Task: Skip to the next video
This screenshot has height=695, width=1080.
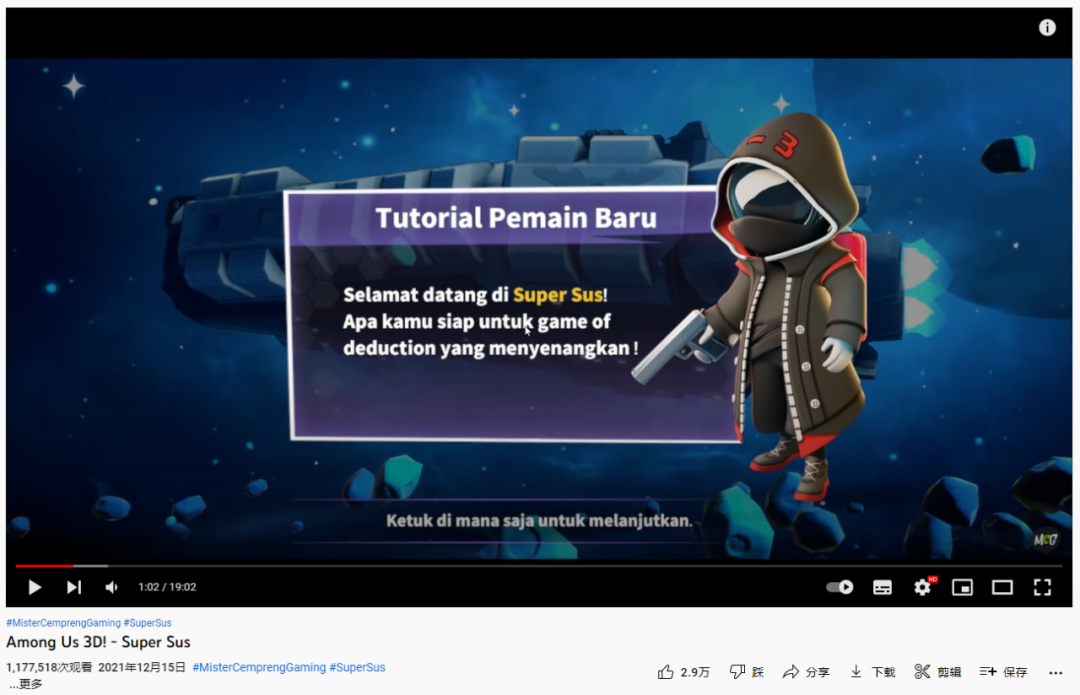Action: 73,587
